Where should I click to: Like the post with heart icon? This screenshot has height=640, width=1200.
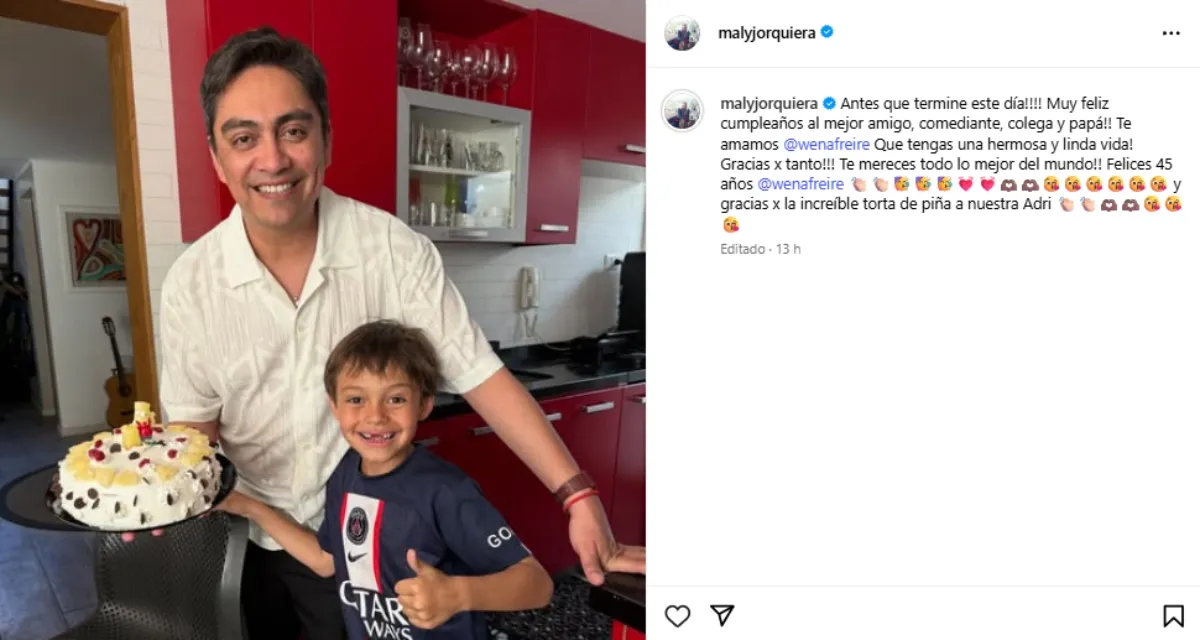tap(677, 616)
